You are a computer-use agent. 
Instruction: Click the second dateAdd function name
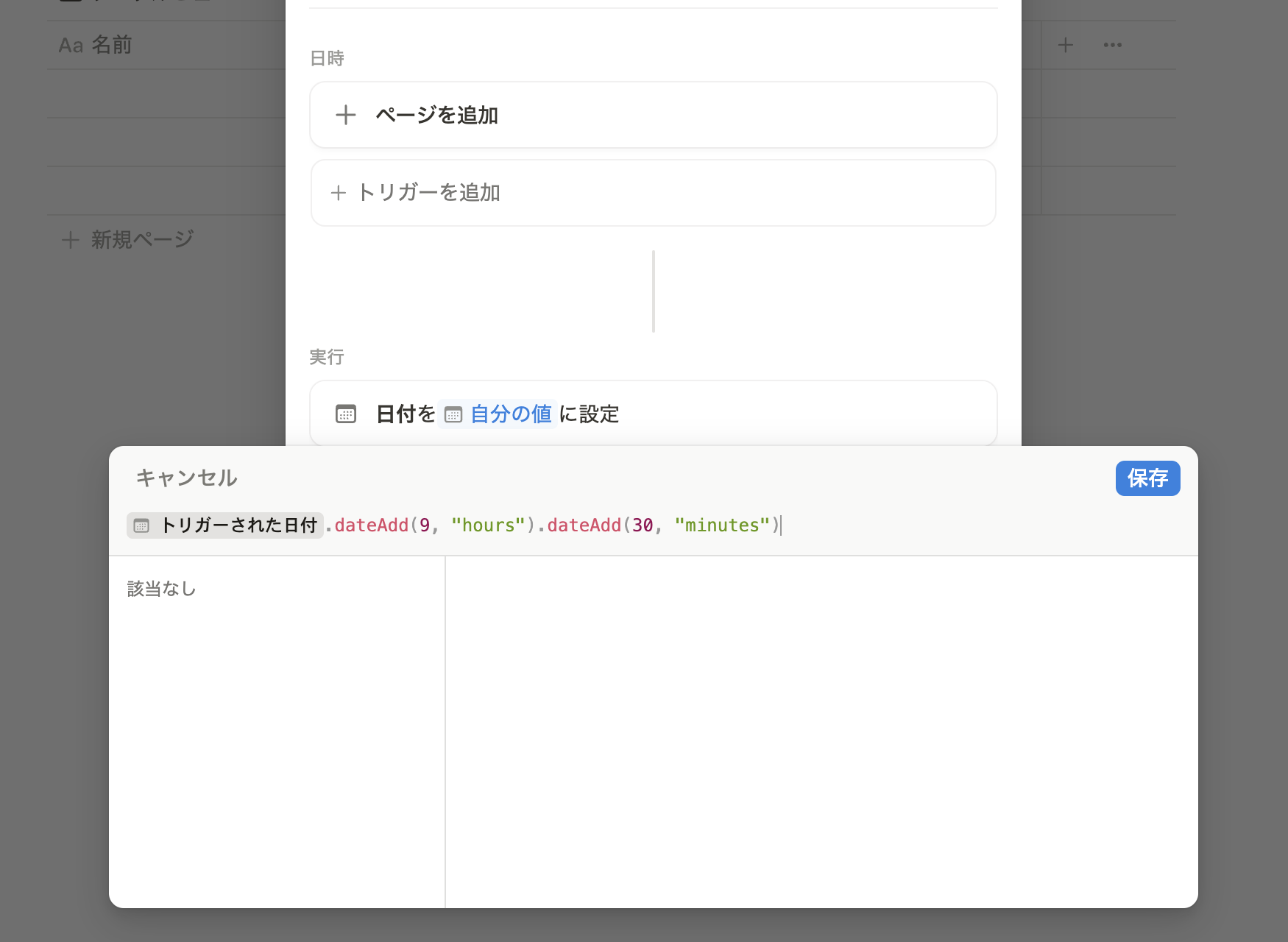pos(584,525)
